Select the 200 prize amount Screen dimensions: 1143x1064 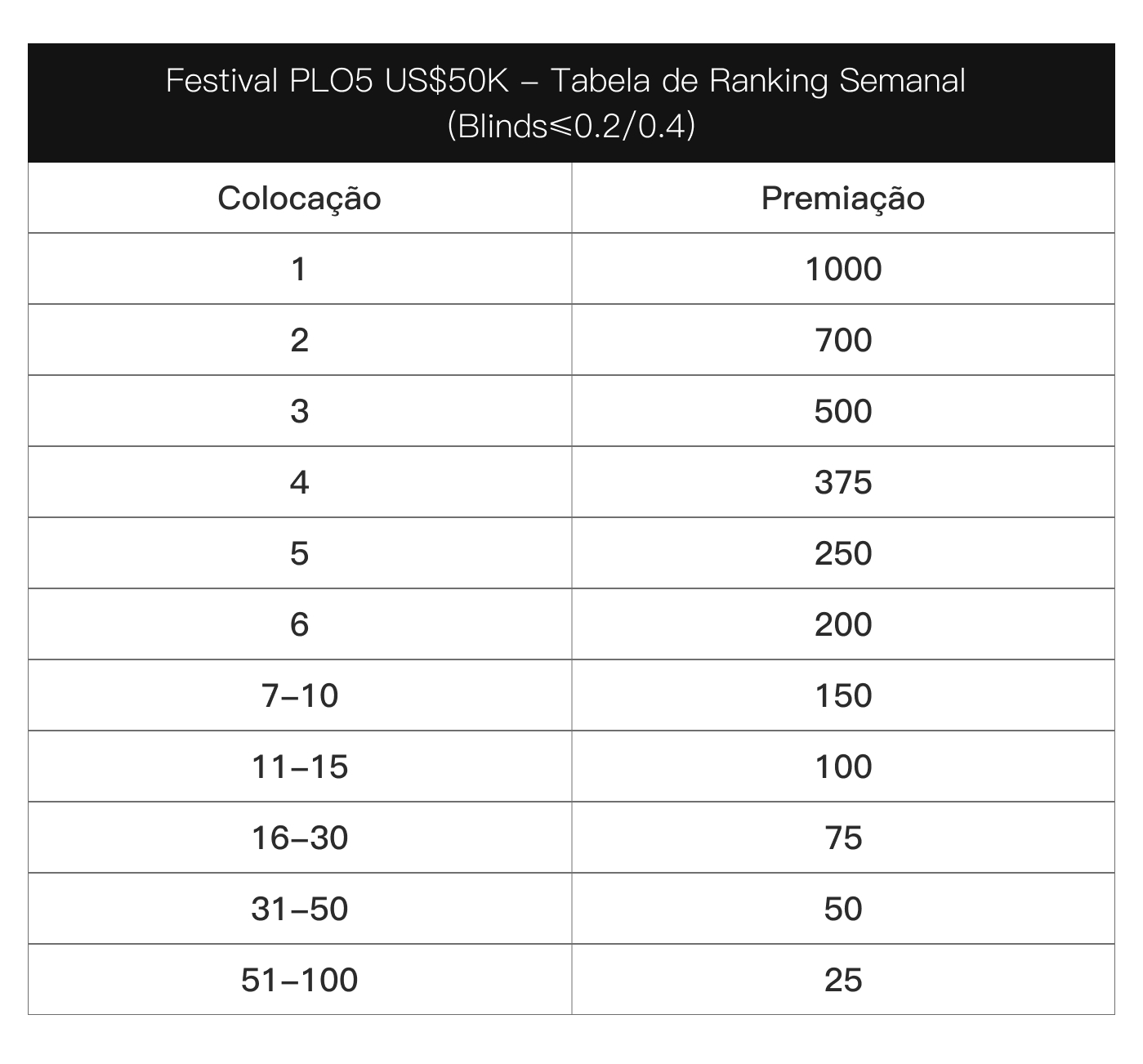point(843,624)
